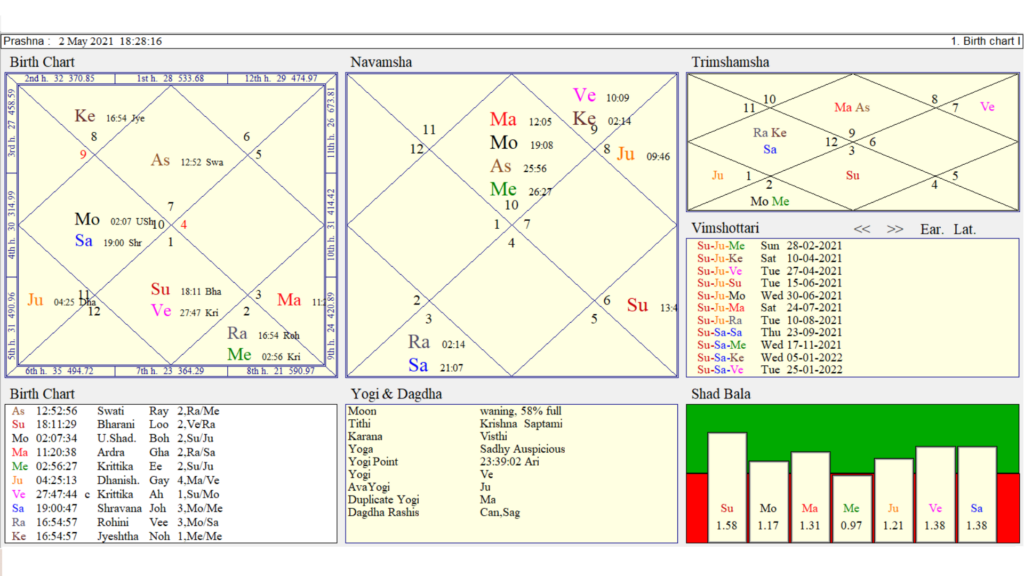This screenshot has width=1024, height=576.
Task: Click Su planet in Birth Chart diagram
Action: (161, 289)
